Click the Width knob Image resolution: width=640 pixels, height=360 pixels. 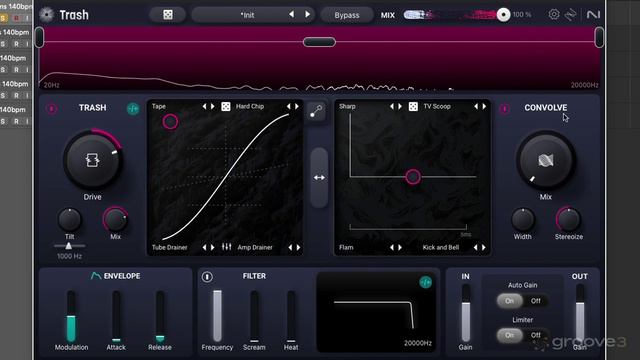coord(523,220)
